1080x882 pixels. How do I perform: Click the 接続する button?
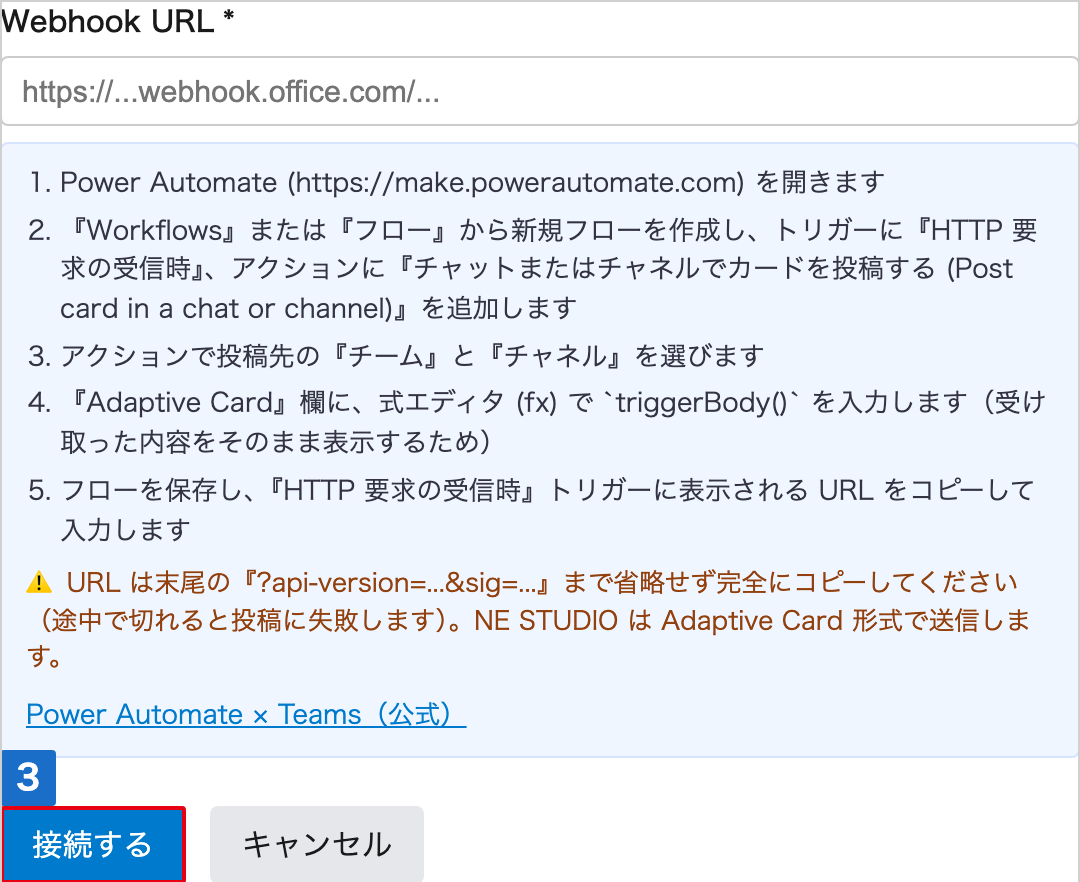tap(94, 844)
